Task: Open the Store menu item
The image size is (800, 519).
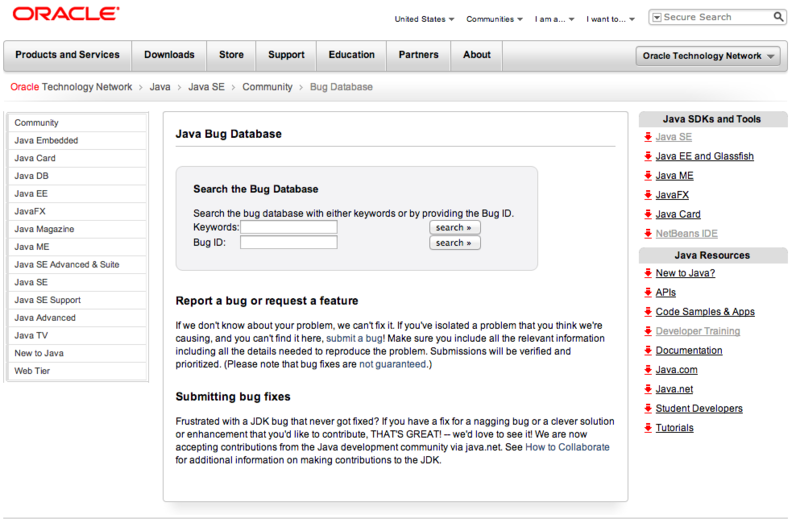Action: tap(231, 55)
